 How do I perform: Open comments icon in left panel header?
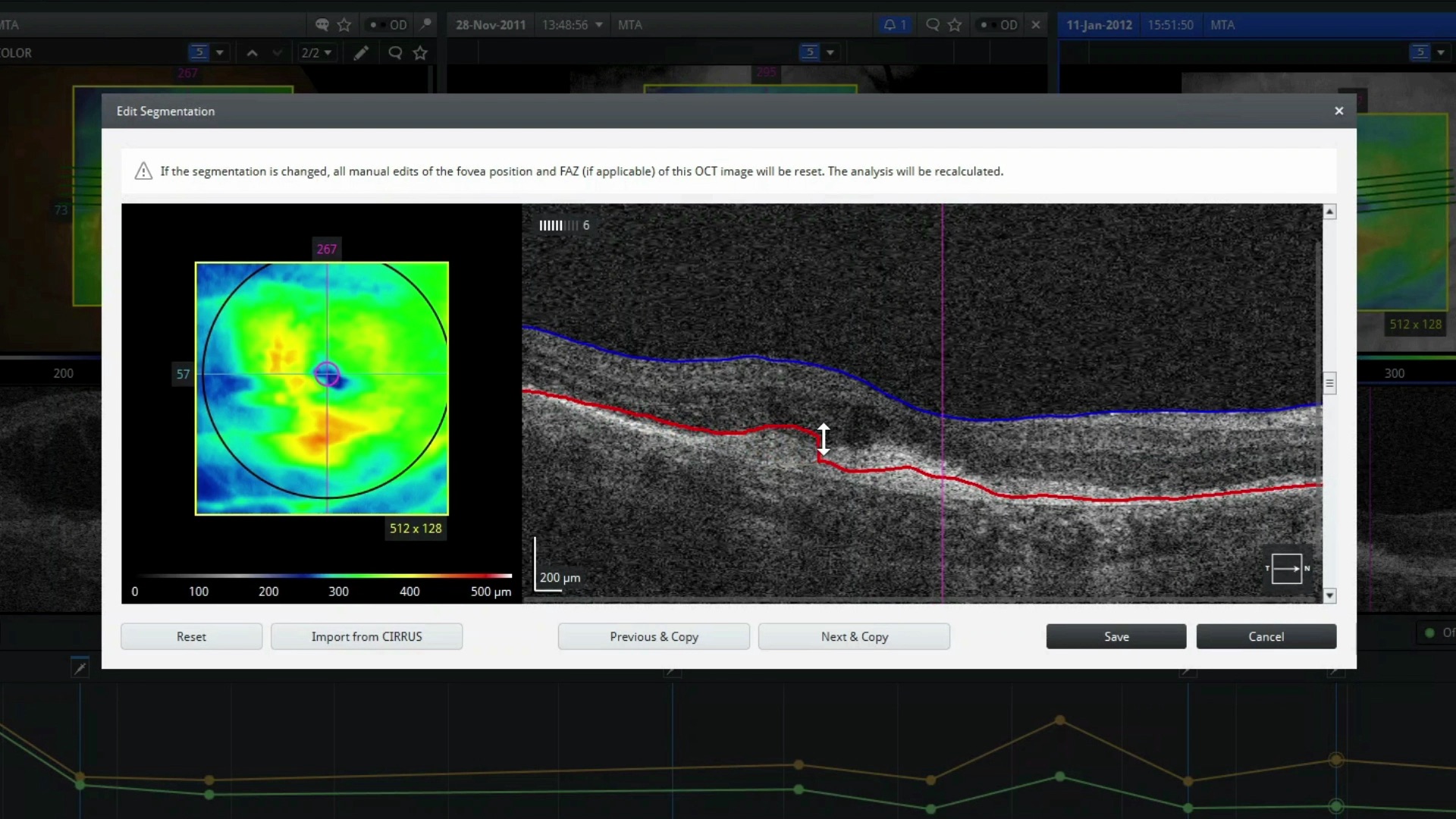pyautogui.click(x=322, y=25)
